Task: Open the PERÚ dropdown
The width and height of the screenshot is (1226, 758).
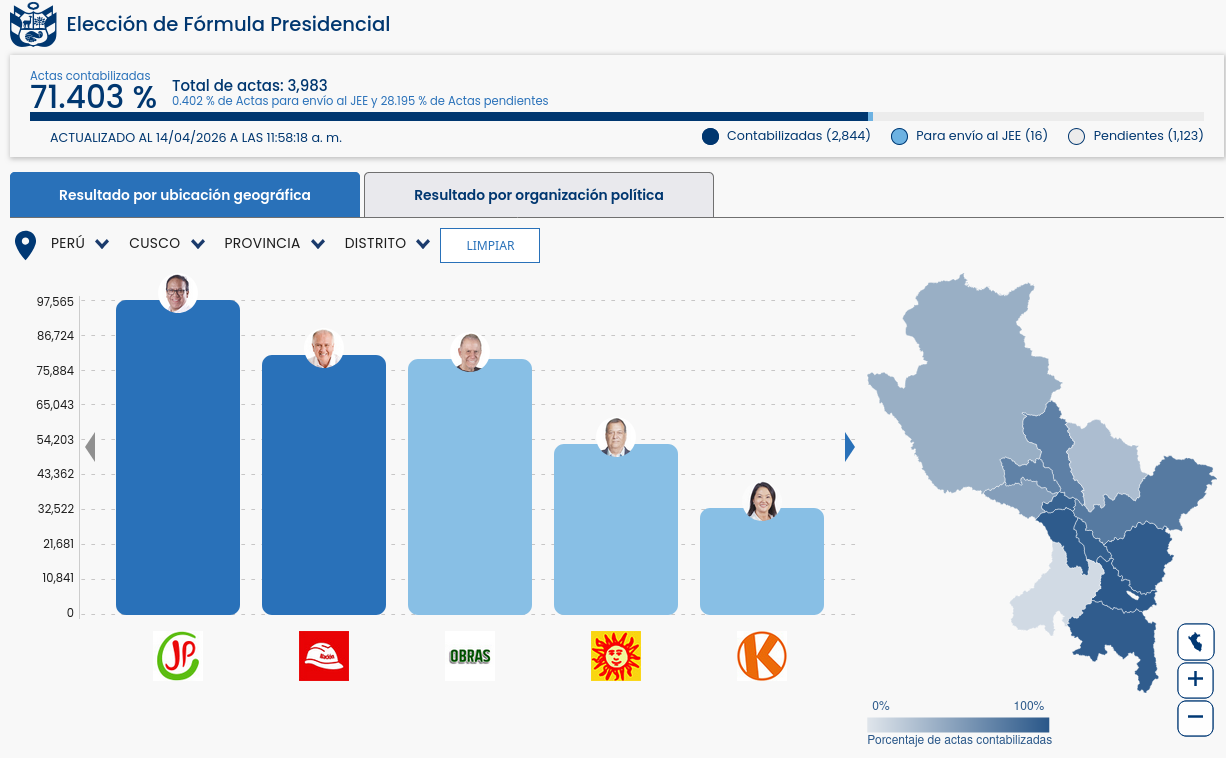Action: (x=80, y=244)
